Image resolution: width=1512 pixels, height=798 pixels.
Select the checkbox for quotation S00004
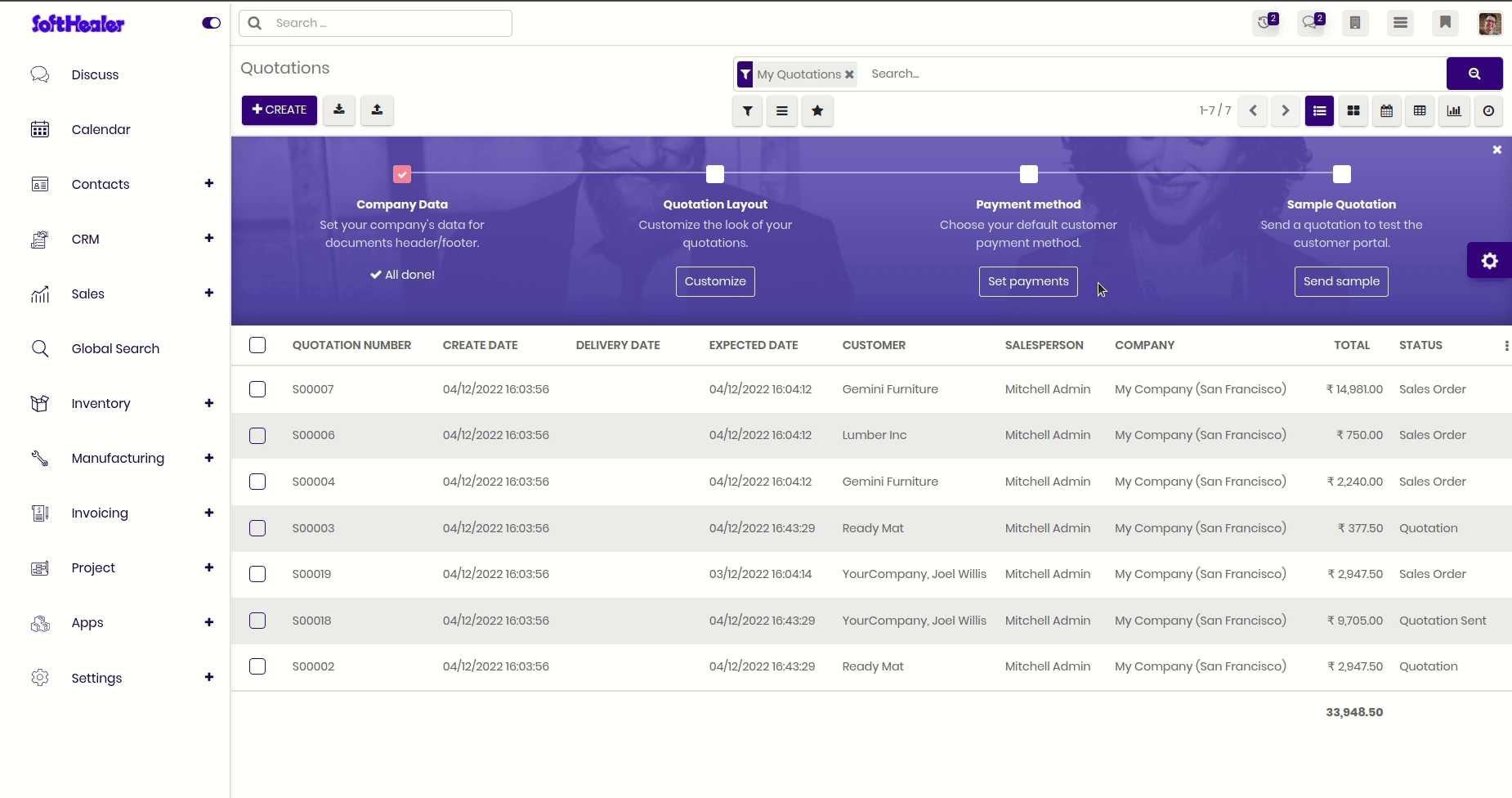click(257, 482)
